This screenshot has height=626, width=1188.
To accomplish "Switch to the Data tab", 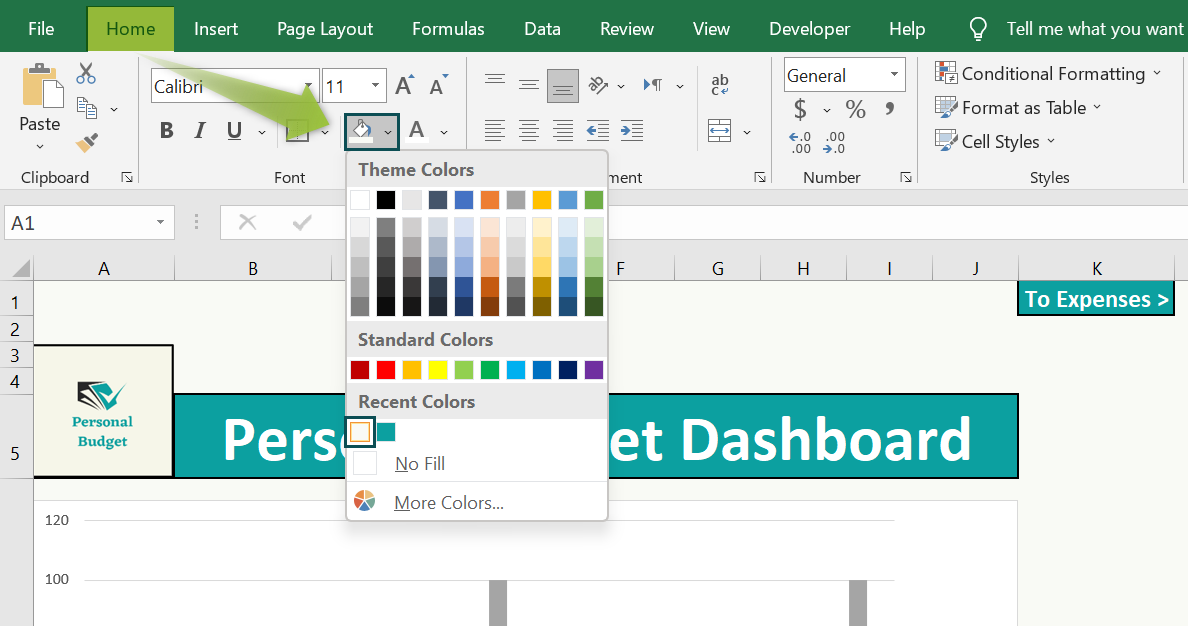I will (x=542, y=29).
